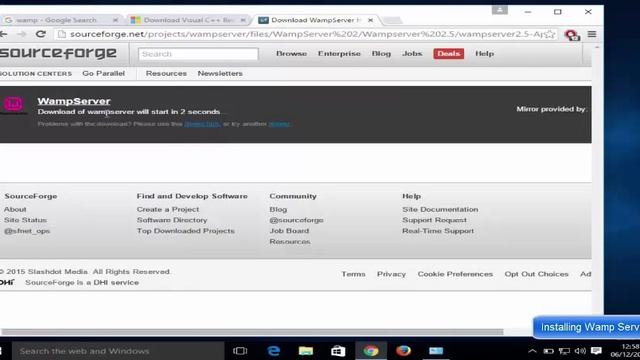
Task: Open the Create a Project link
Action: 168,209
